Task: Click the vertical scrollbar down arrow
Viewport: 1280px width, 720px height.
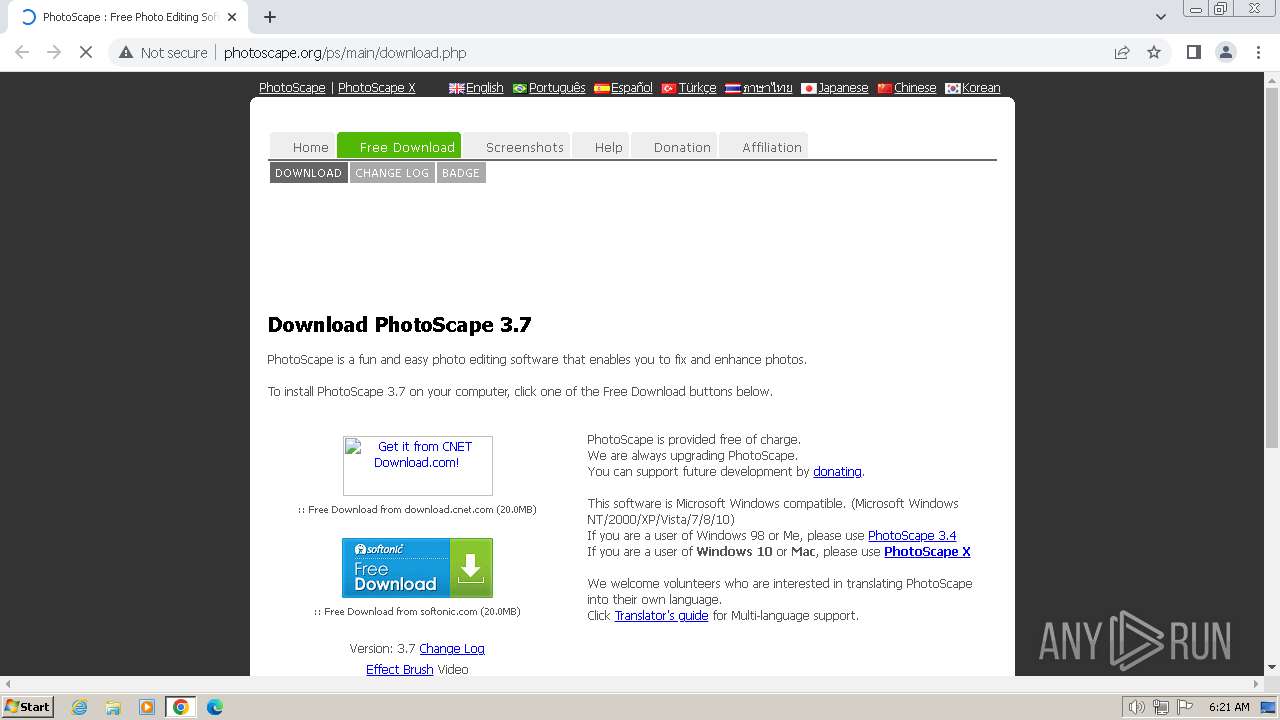Action: pyautogui.click(x=1272, y=667)
